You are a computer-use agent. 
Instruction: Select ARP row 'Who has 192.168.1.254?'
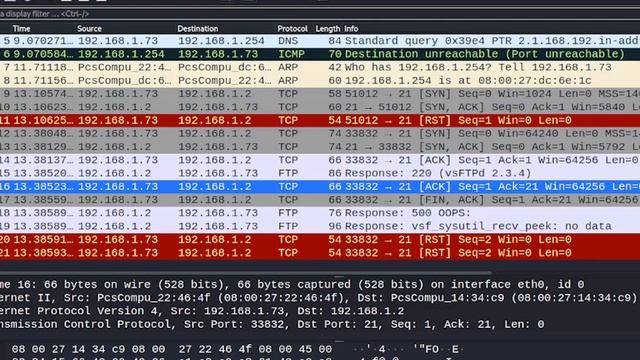(x=320, y=67)
